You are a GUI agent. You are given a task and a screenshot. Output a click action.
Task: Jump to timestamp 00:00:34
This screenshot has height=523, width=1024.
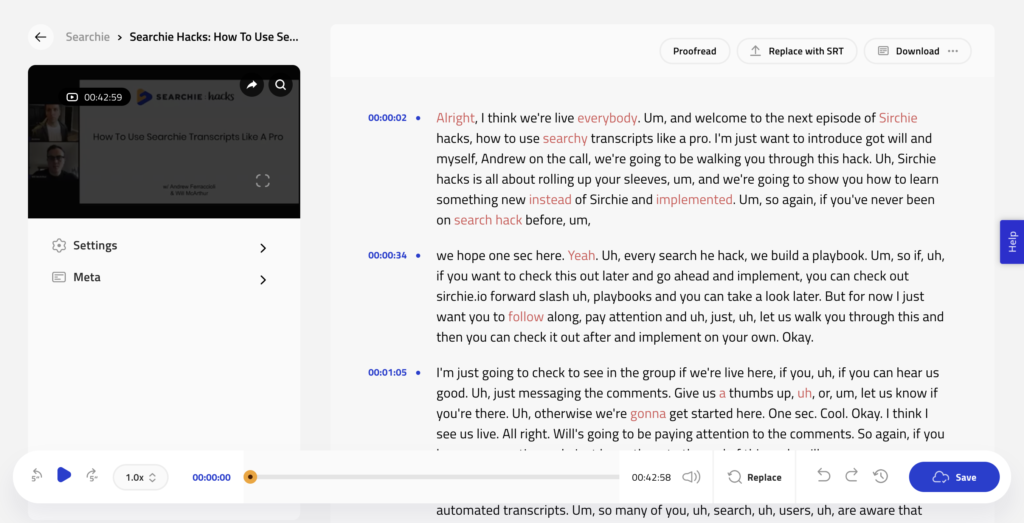pyautogui.click(x=387, y=255)
